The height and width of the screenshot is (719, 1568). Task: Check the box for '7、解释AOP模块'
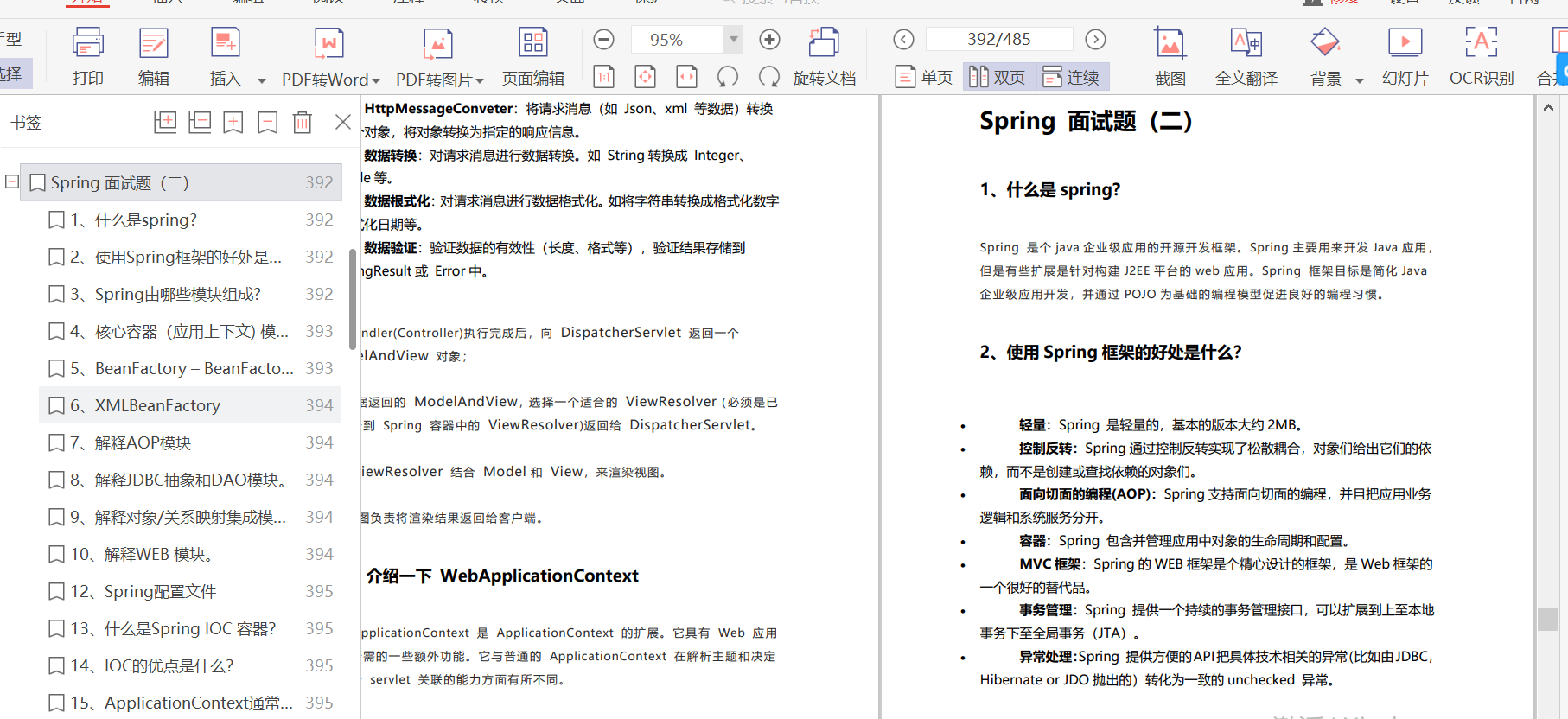coord(57,443)
